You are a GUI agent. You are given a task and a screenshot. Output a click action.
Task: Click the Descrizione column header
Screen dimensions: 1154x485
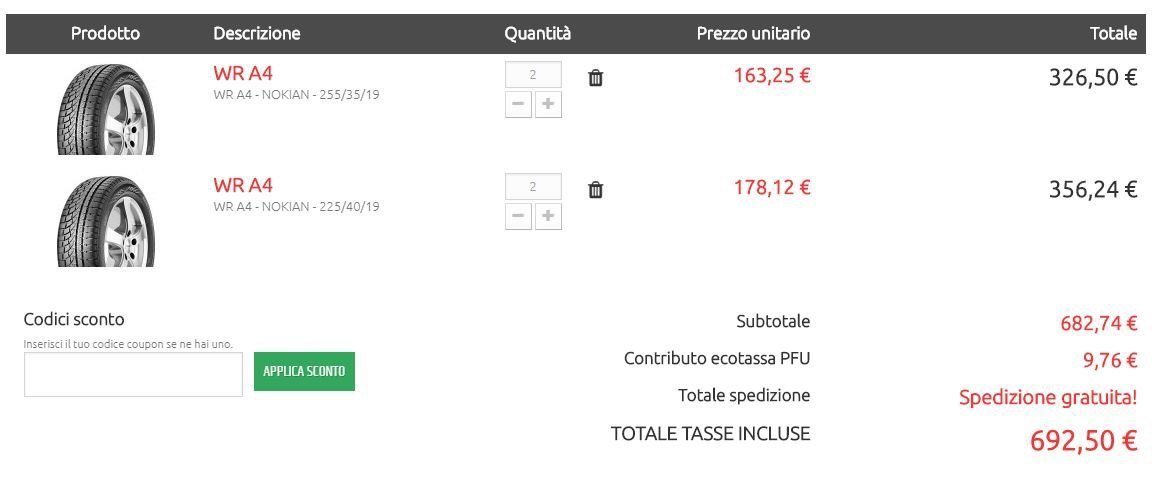point(257,33)
